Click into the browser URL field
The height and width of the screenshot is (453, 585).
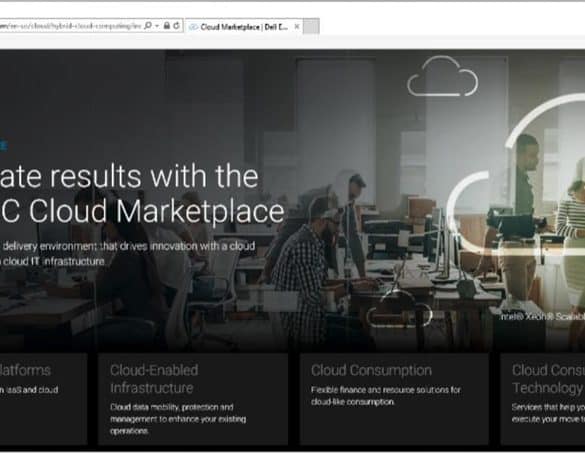[71, 26]
